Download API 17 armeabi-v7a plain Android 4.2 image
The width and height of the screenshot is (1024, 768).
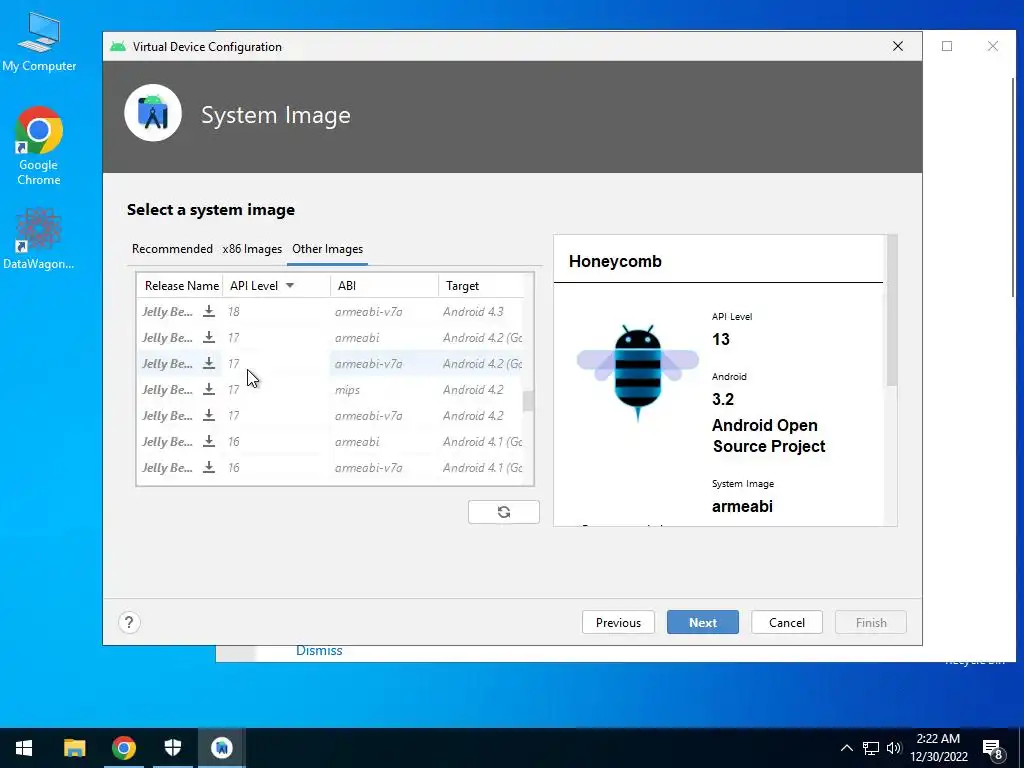209,416
